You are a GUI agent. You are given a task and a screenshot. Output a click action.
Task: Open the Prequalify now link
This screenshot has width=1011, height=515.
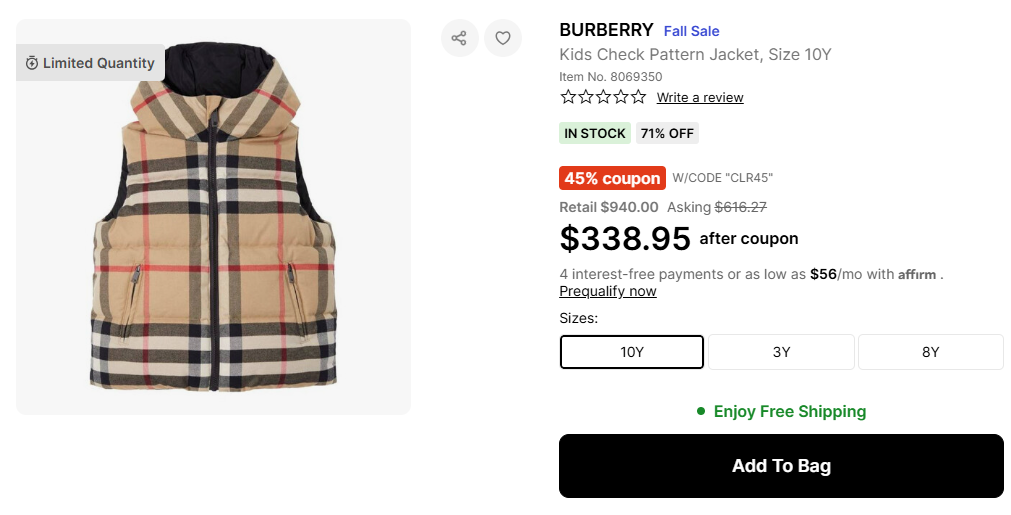point(608,291)
